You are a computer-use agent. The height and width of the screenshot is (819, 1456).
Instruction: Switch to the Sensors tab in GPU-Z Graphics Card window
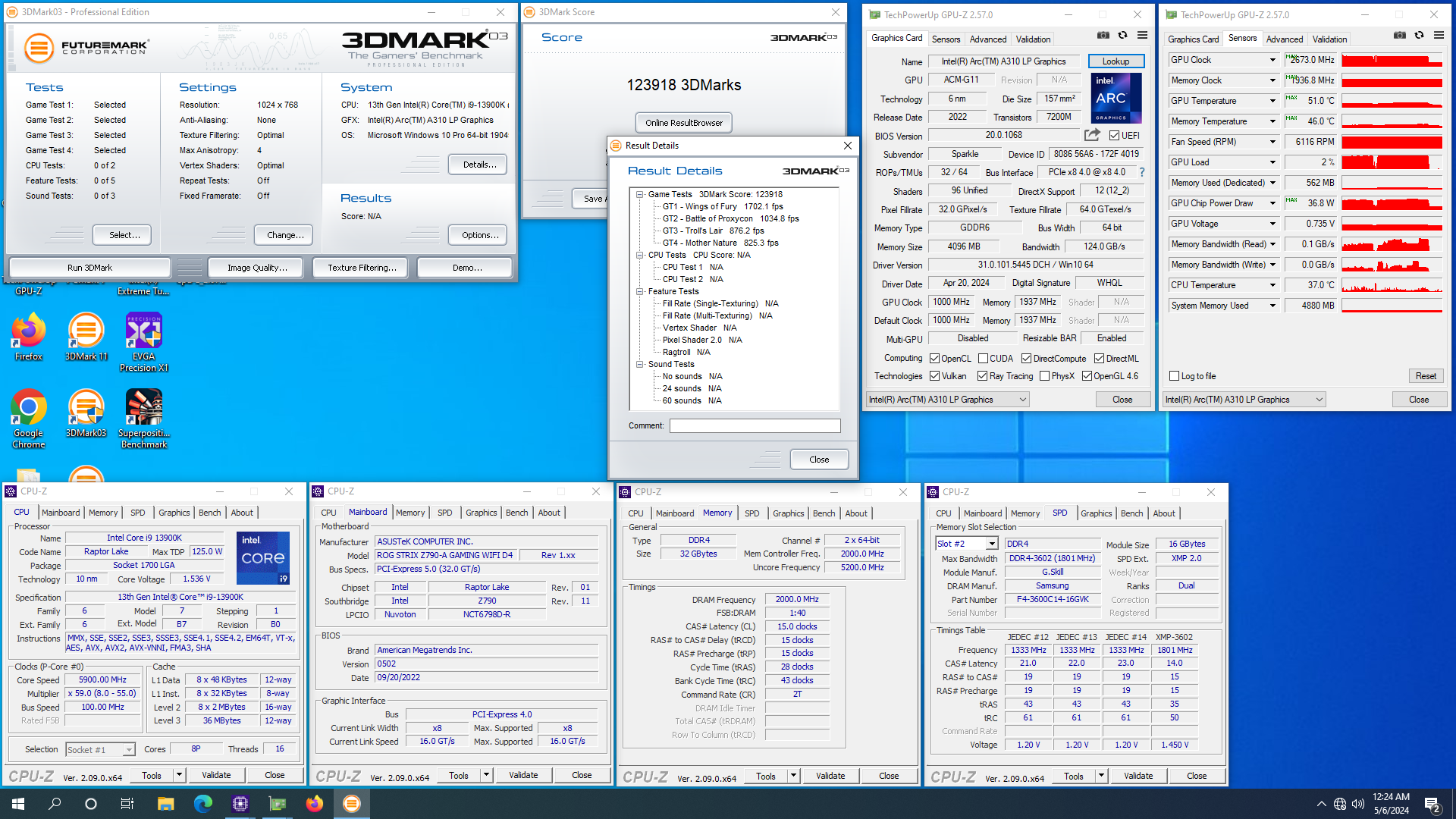pos(946,39)
